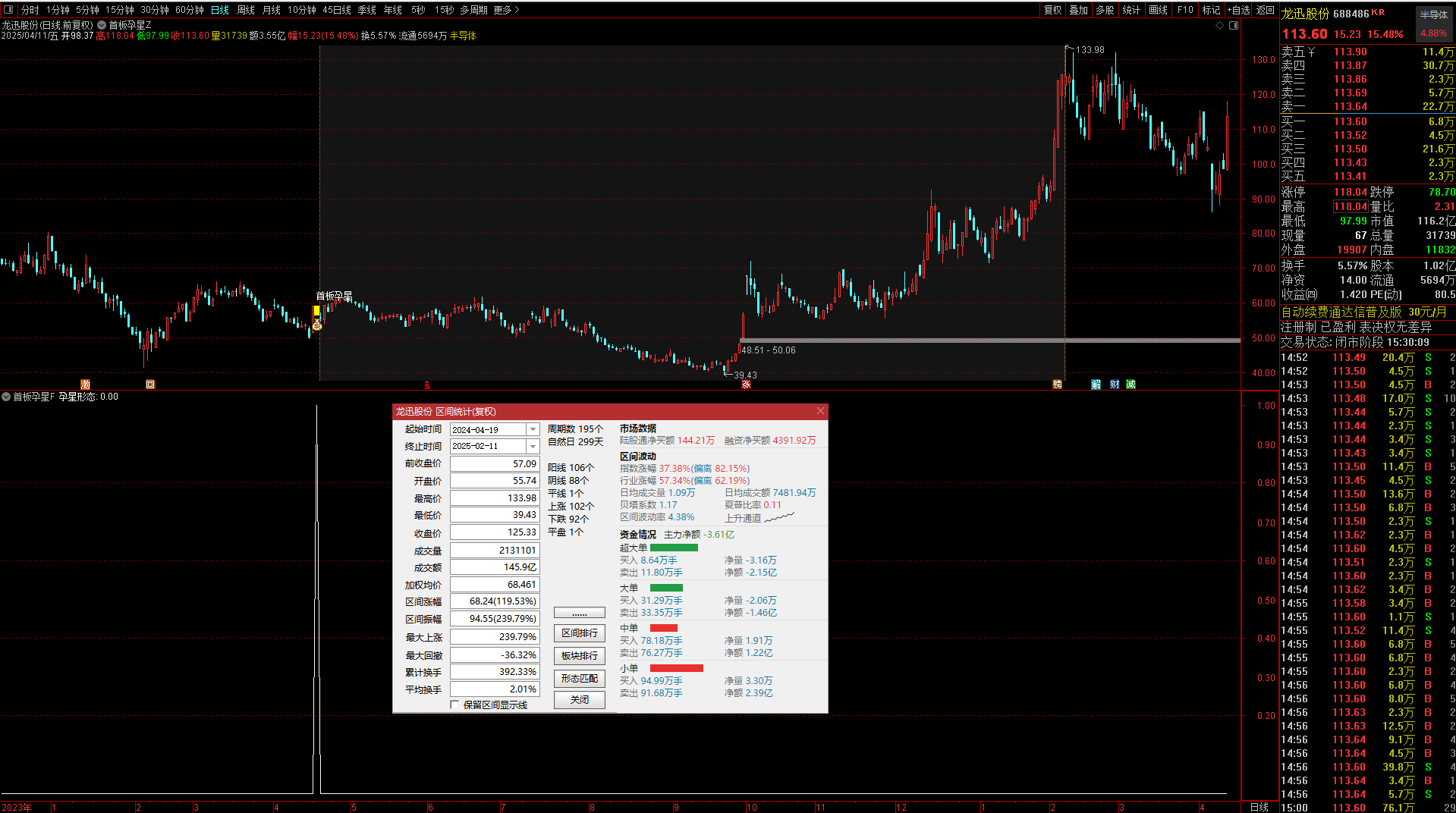Toggle the left sidebar panel icon
Viewport: 1456px width, 813px height.
(8, 10)
